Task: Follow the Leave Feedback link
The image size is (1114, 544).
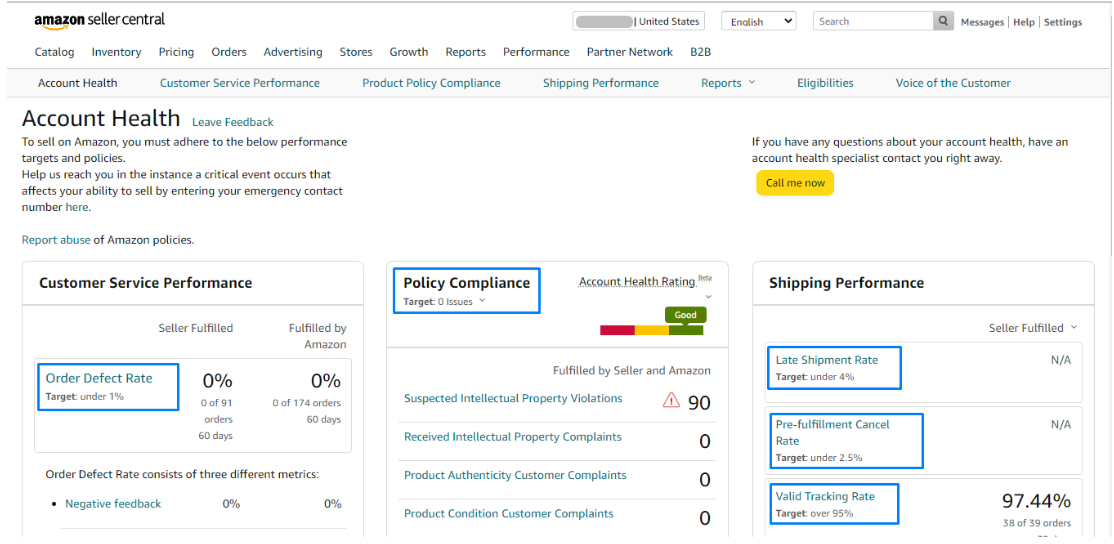Action: tap(232, 122)
